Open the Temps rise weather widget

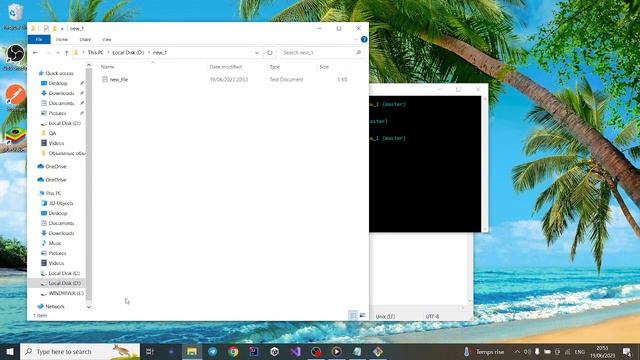click(x=484, y=352)
